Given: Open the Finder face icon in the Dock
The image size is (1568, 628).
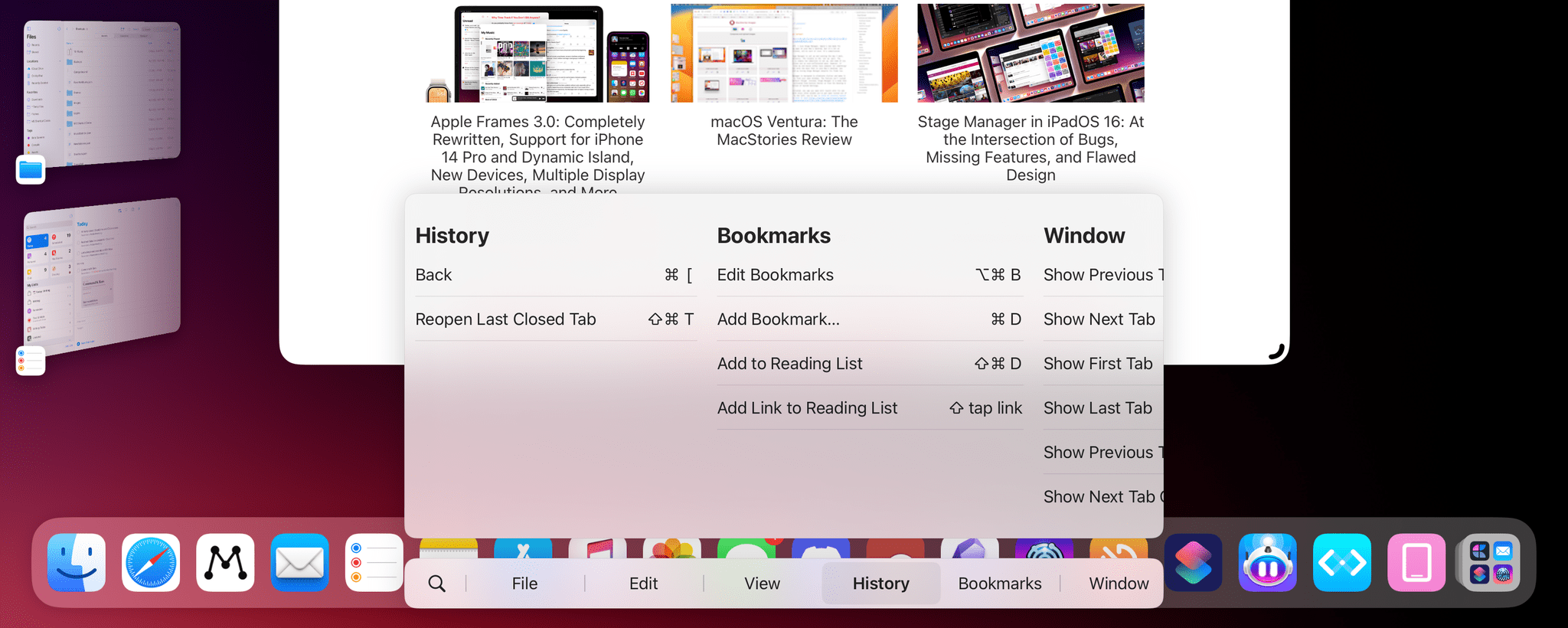Looking at the screenshot, I should click(x=77, y=562).
